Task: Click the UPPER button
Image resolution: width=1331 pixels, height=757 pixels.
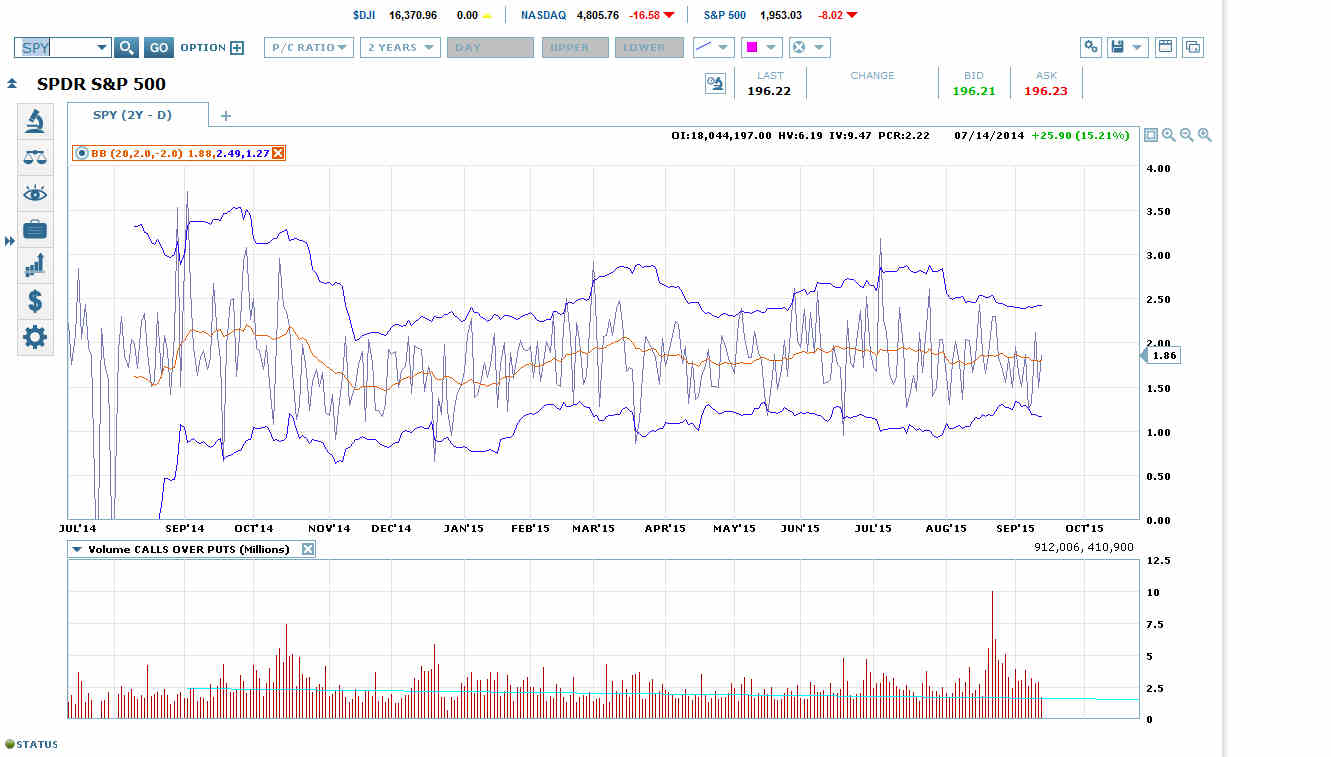Action: click(x=575, y=47)
